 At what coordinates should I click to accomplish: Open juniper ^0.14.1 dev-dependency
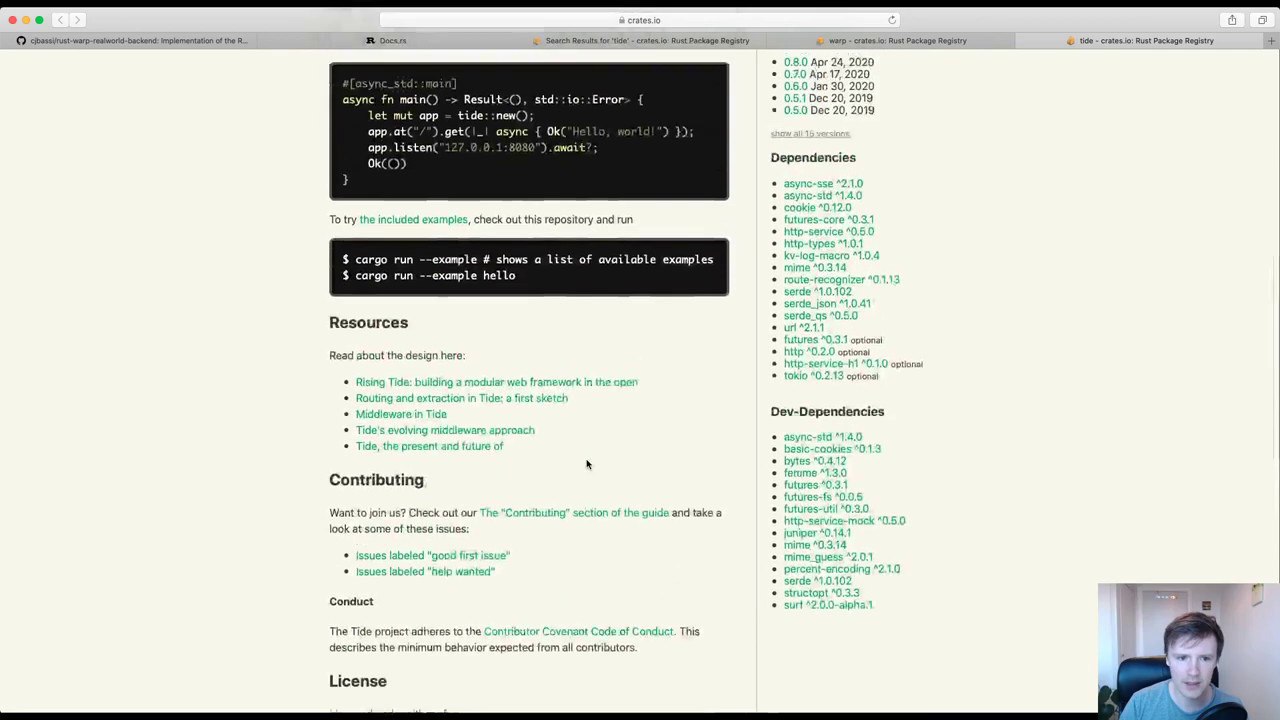[x=817, y=533]
